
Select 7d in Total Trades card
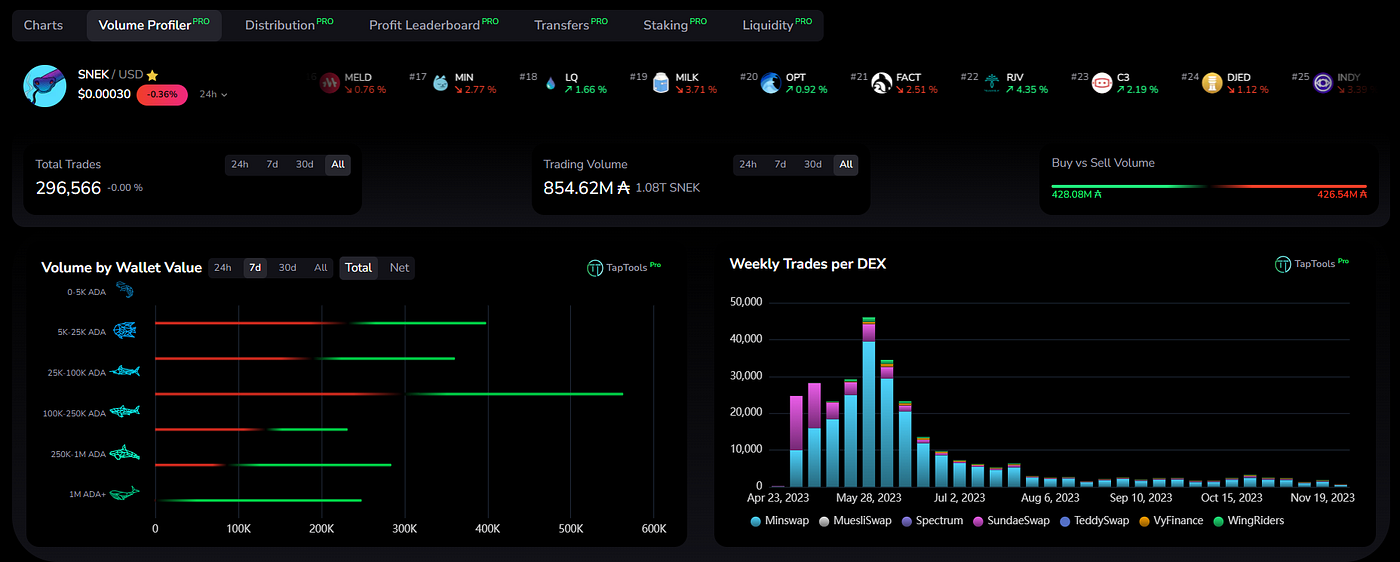[272, 165]
